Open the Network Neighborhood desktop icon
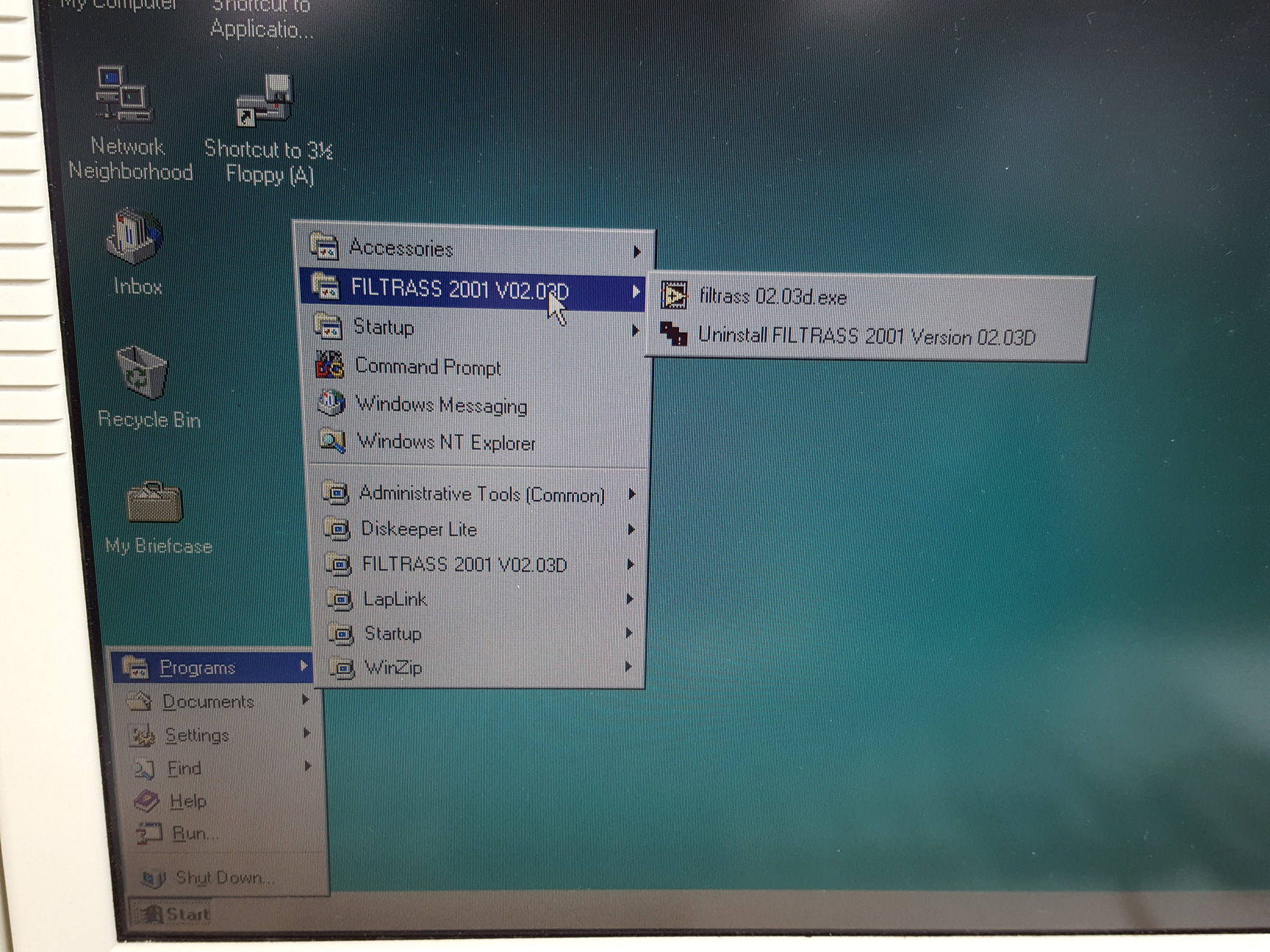The height and width of the screenshot is (952, 1270). [125, 95]
